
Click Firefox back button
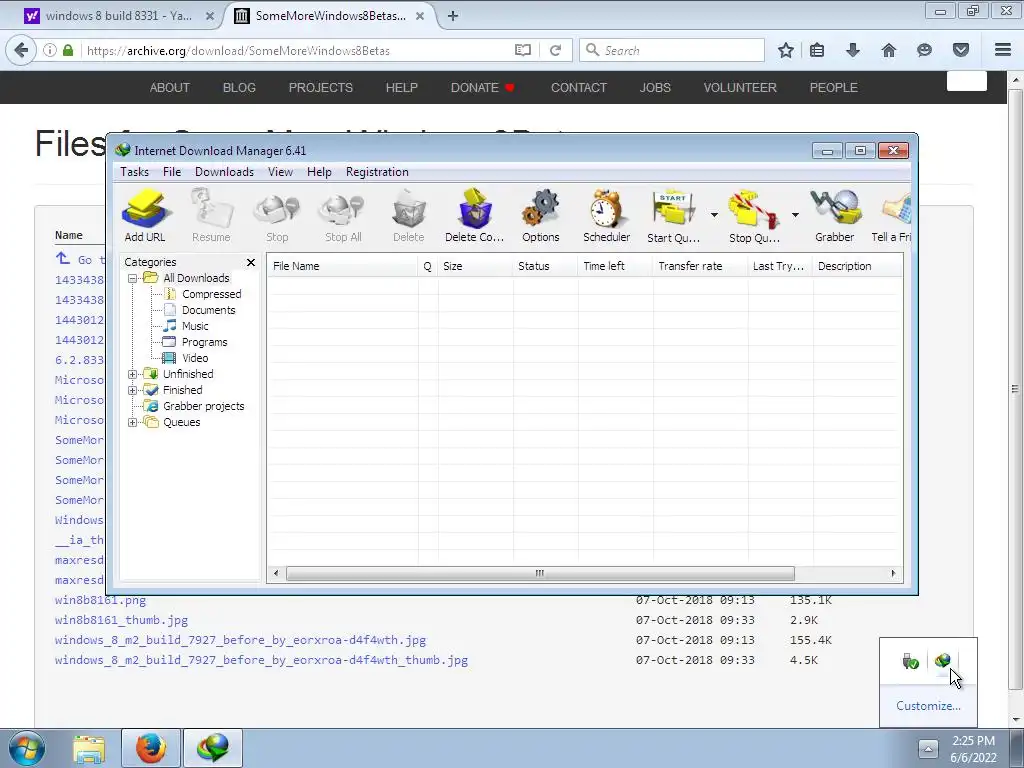pos(21,50)
